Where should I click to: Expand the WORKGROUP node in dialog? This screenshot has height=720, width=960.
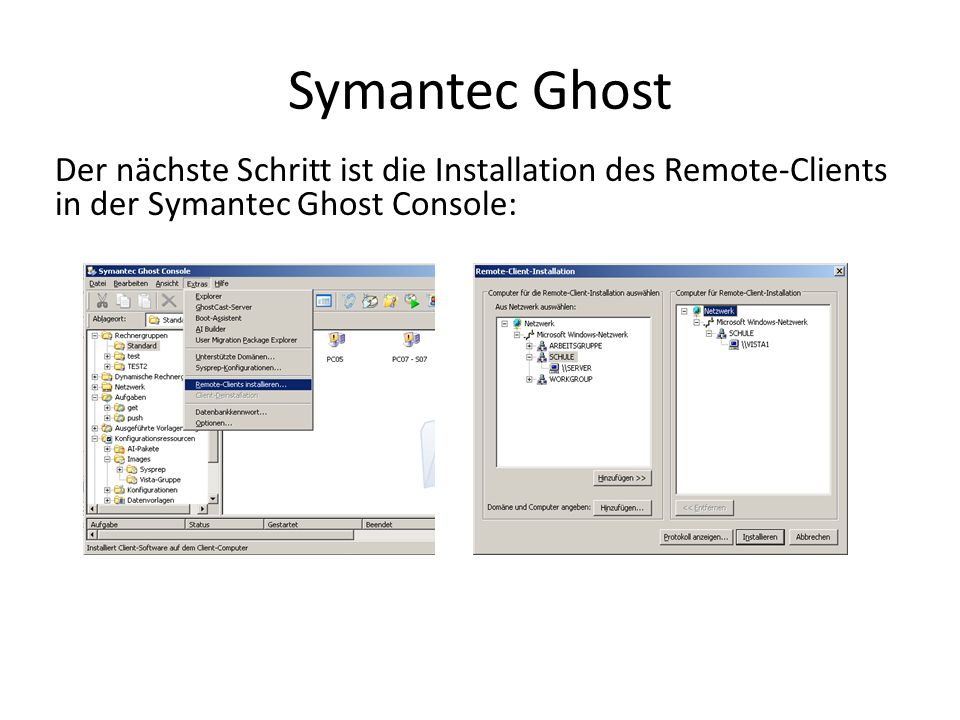(x=529, y=380)
